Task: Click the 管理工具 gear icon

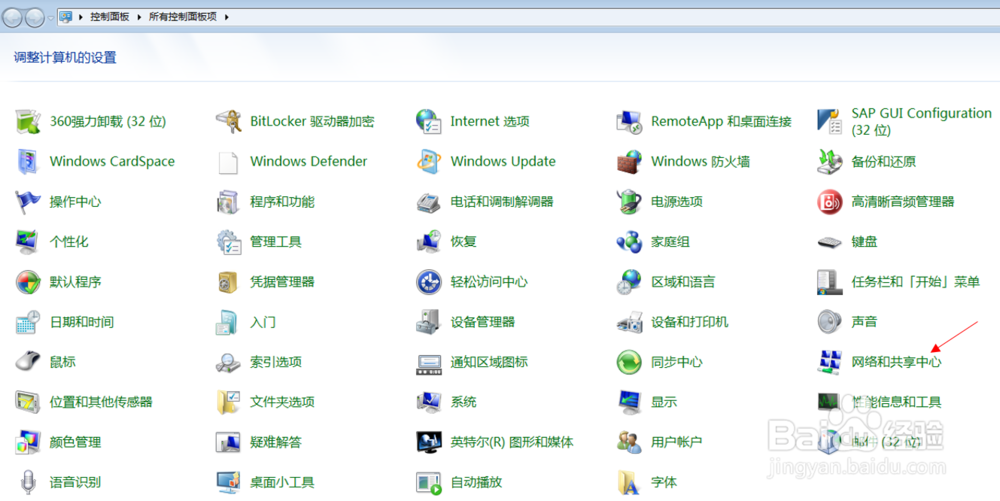Action: (x=228, y=242)
